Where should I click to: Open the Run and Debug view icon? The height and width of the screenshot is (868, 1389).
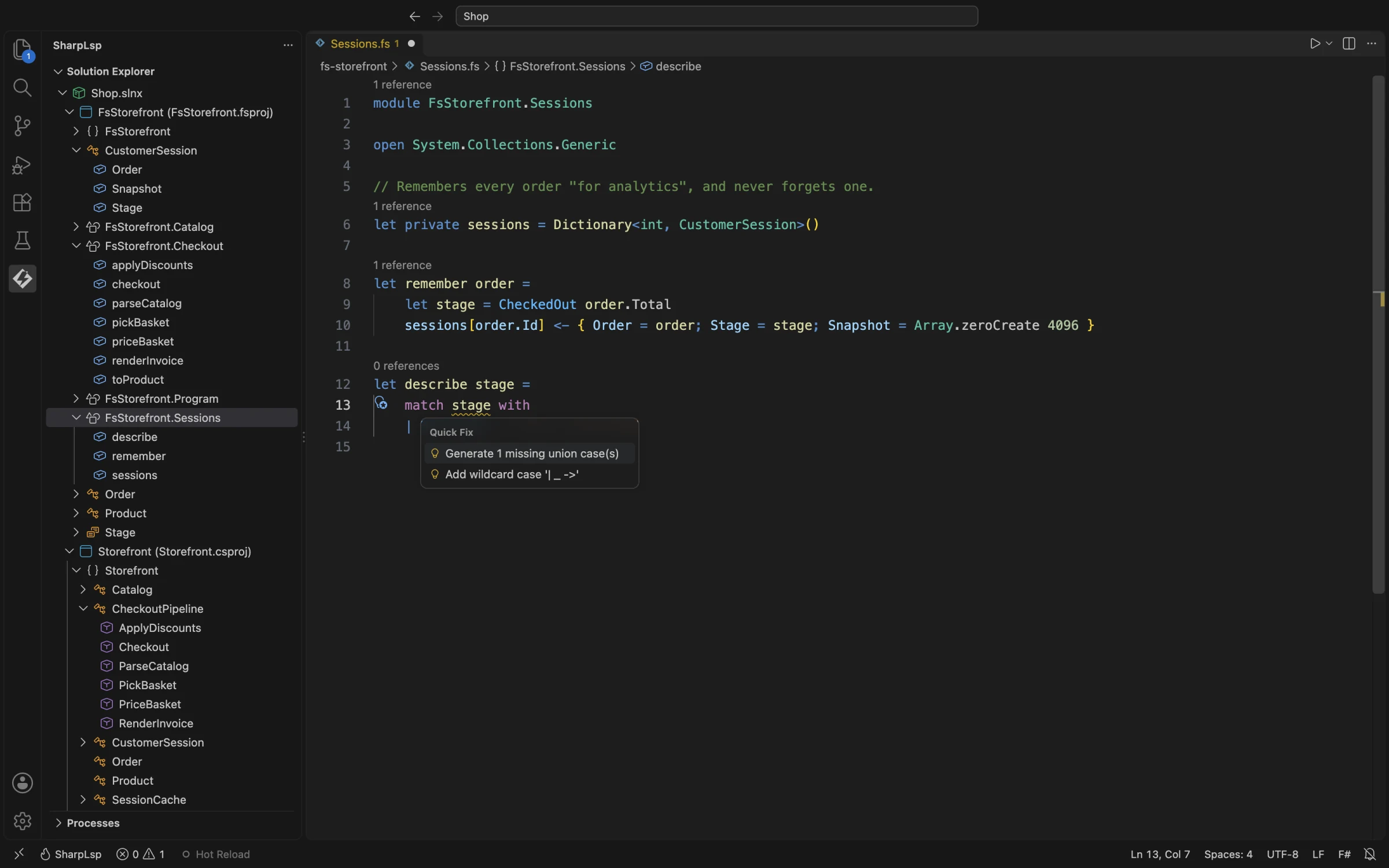pos(23,165)
